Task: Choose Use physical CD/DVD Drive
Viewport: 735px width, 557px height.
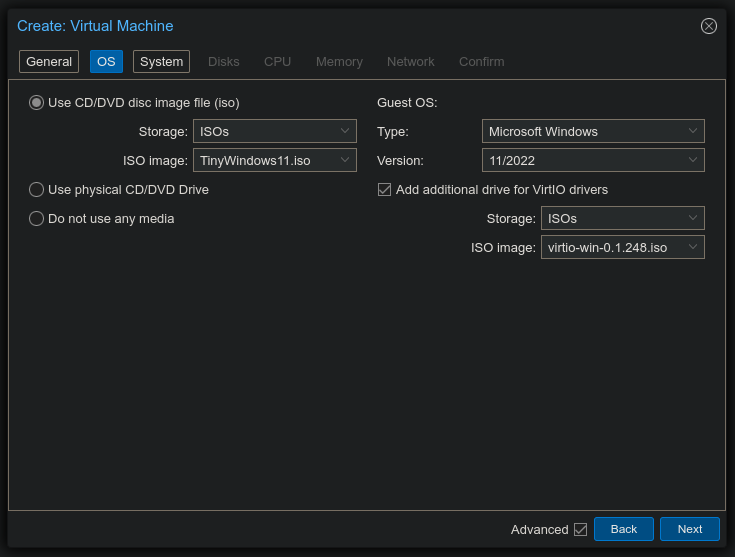Action: (37, 190)
